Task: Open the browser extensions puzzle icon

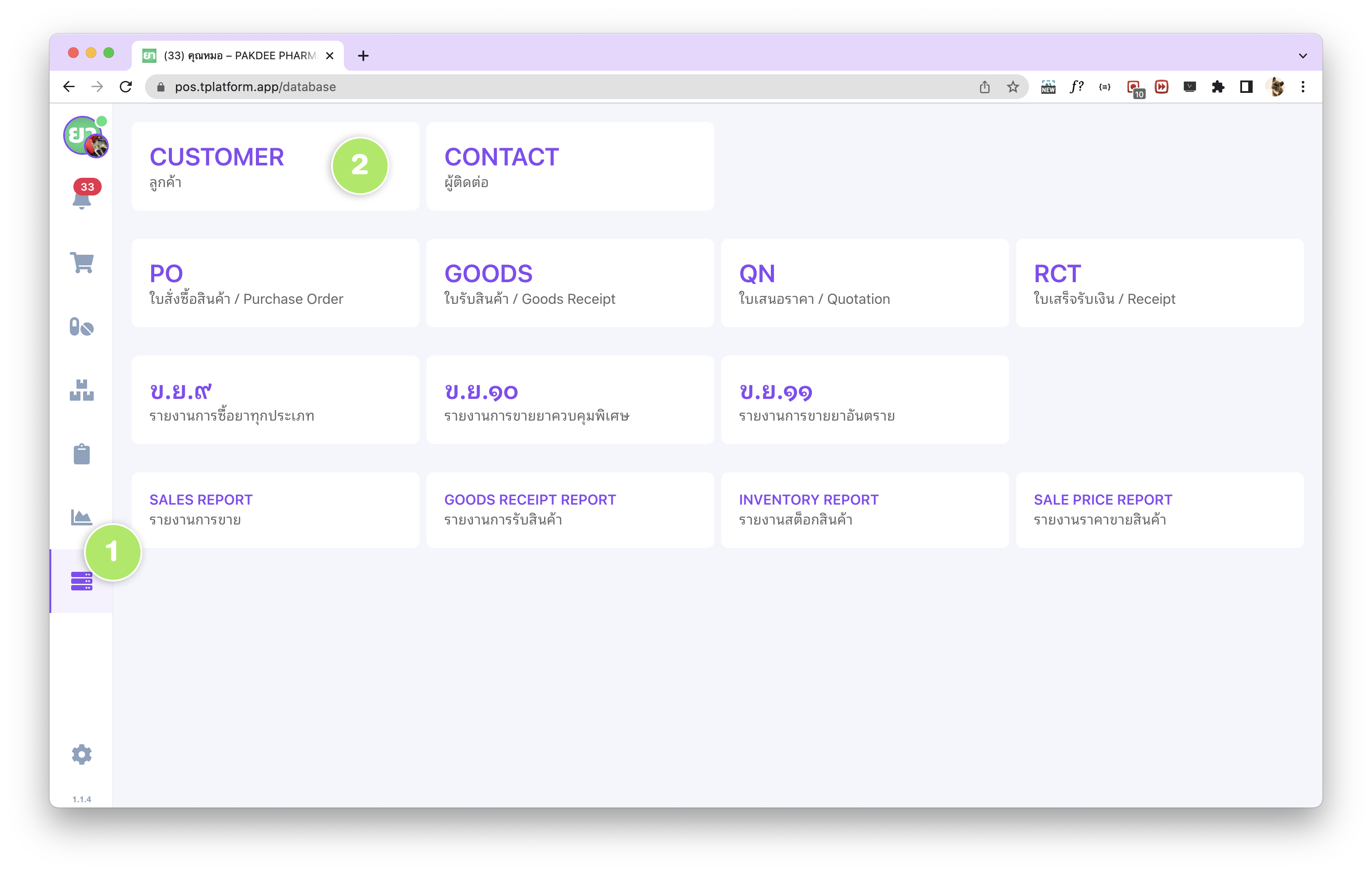Action: coord(1218,87)
